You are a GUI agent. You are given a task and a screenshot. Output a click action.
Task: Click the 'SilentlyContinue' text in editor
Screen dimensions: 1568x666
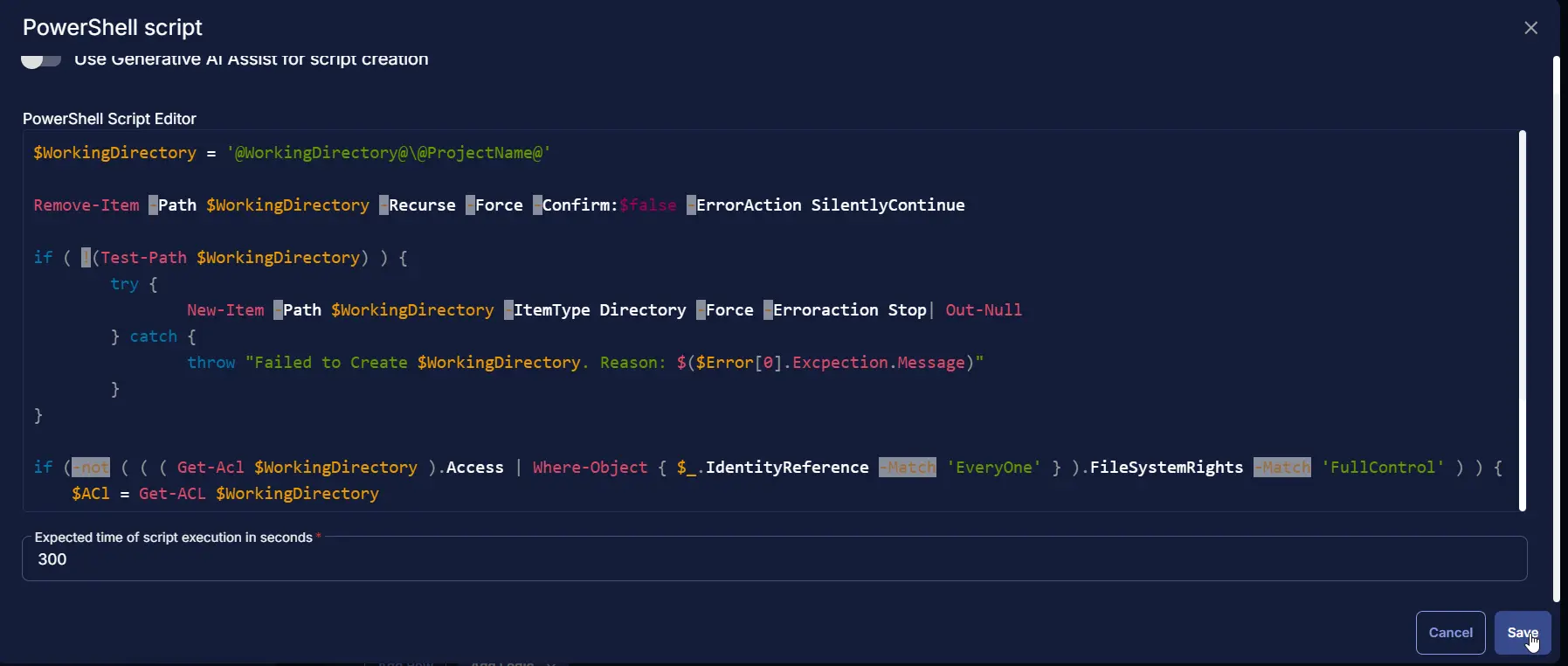point(888,205)
